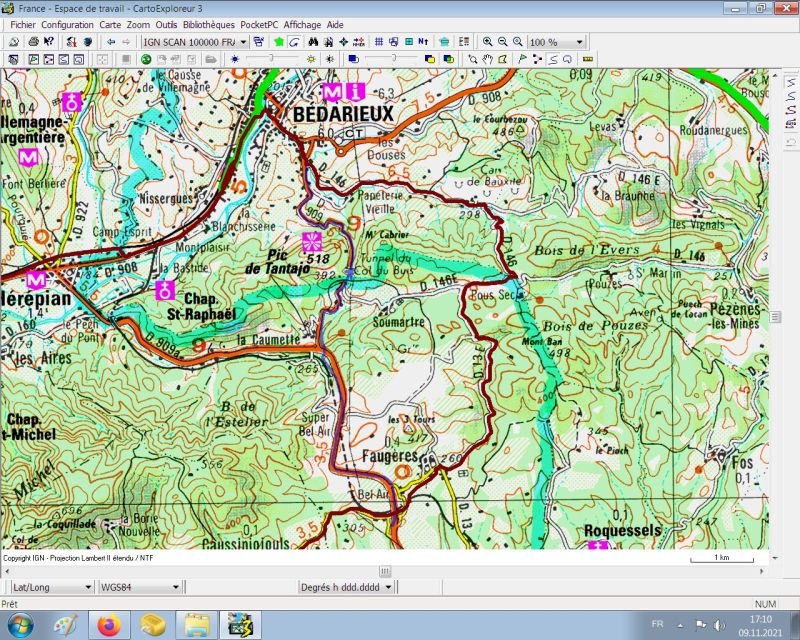Open search with the binoculars icon
The image size is (800, 640).
pos(313,42)
